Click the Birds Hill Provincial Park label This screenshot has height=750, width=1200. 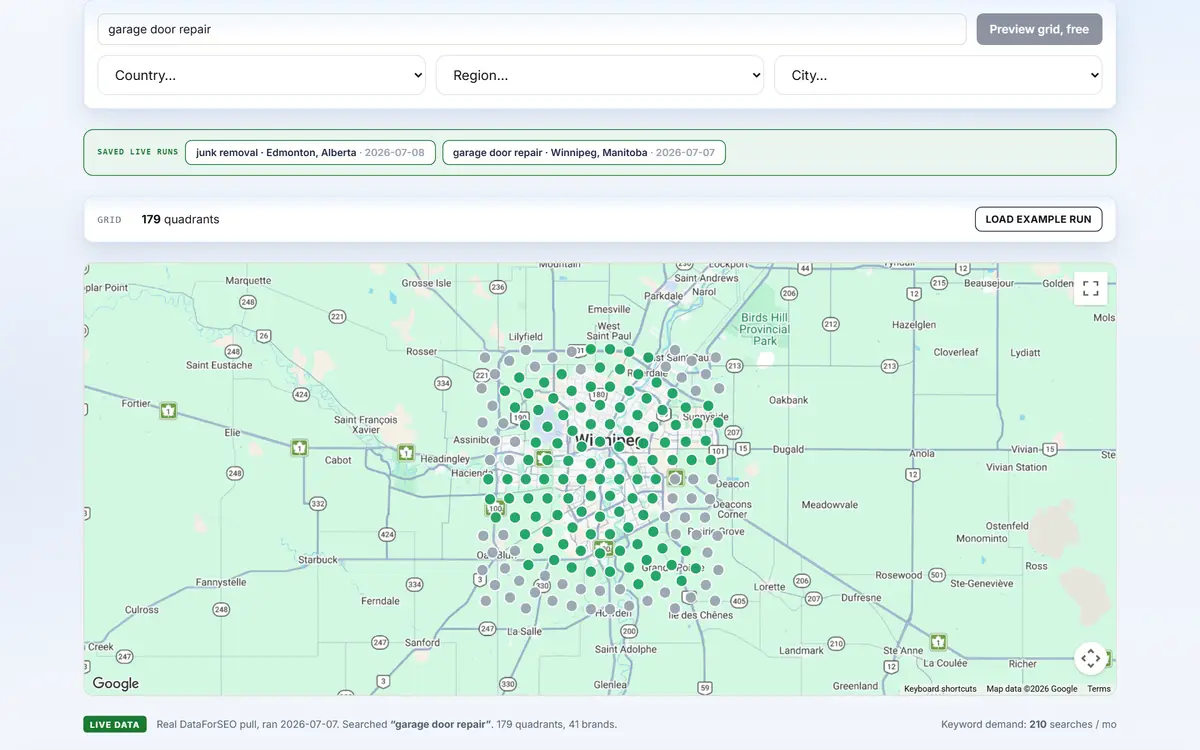coord(765,329)
